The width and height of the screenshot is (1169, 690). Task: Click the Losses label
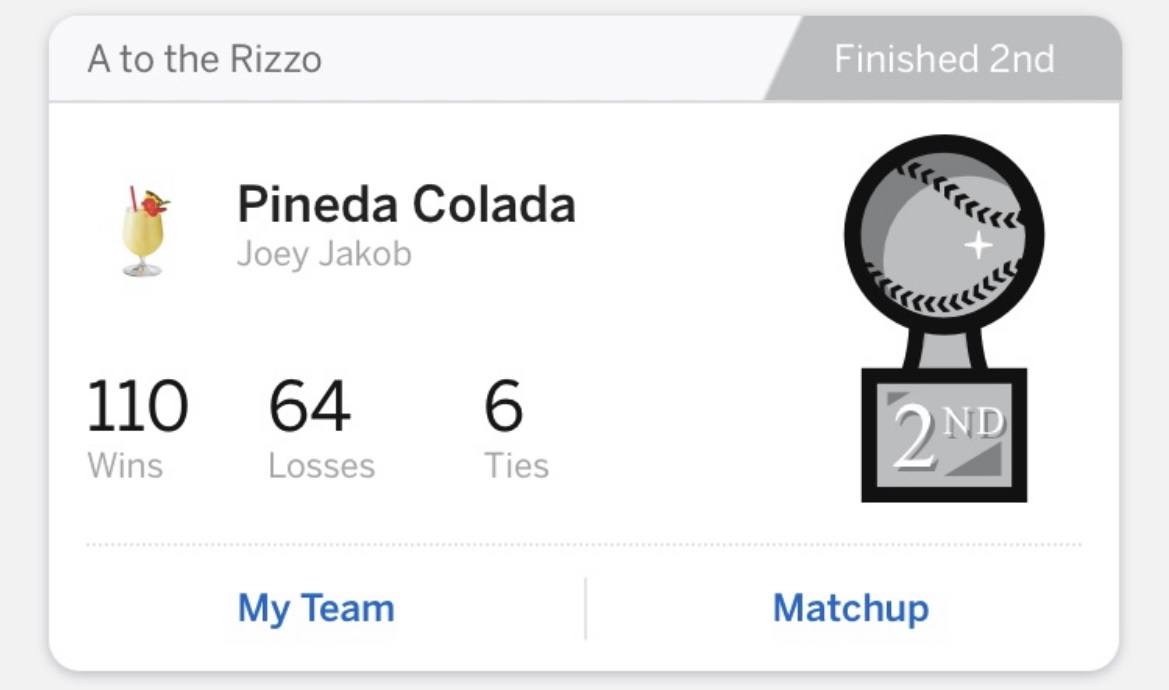321,465
